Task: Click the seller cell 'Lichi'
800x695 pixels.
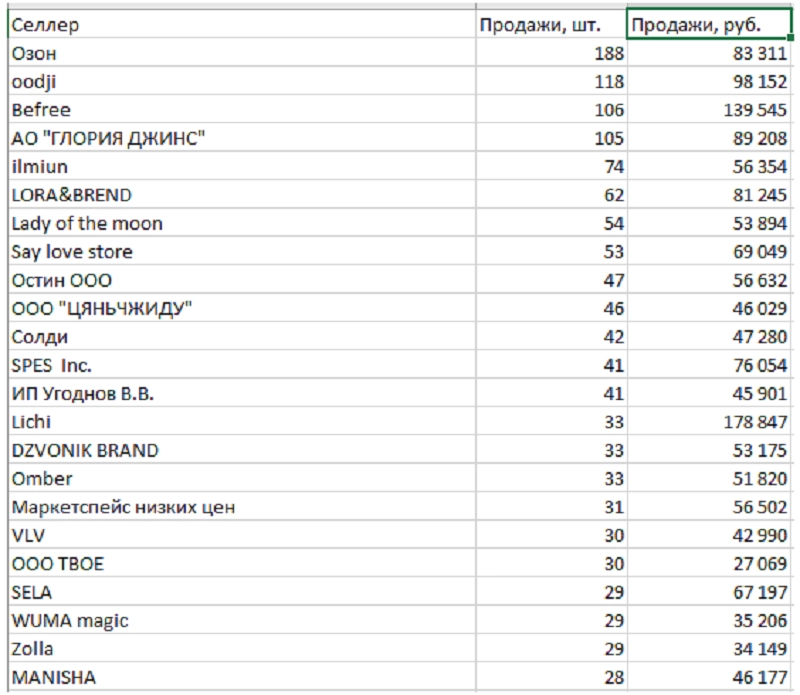Action: click(x=242, y=421)
